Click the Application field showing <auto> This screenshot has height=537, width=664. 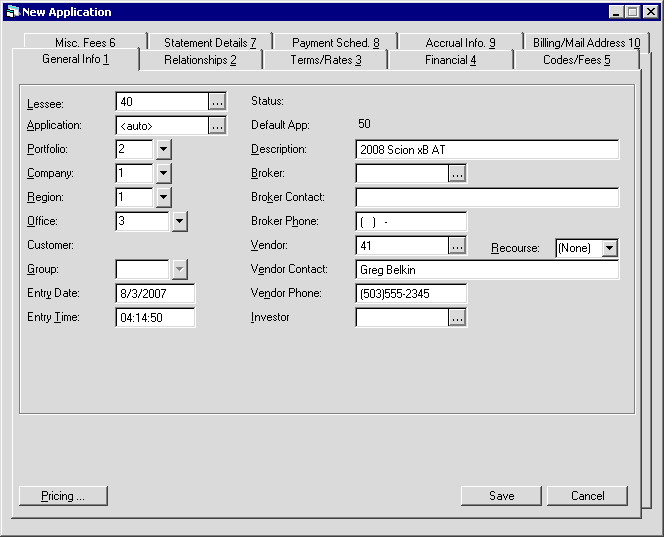pos(162,126)
